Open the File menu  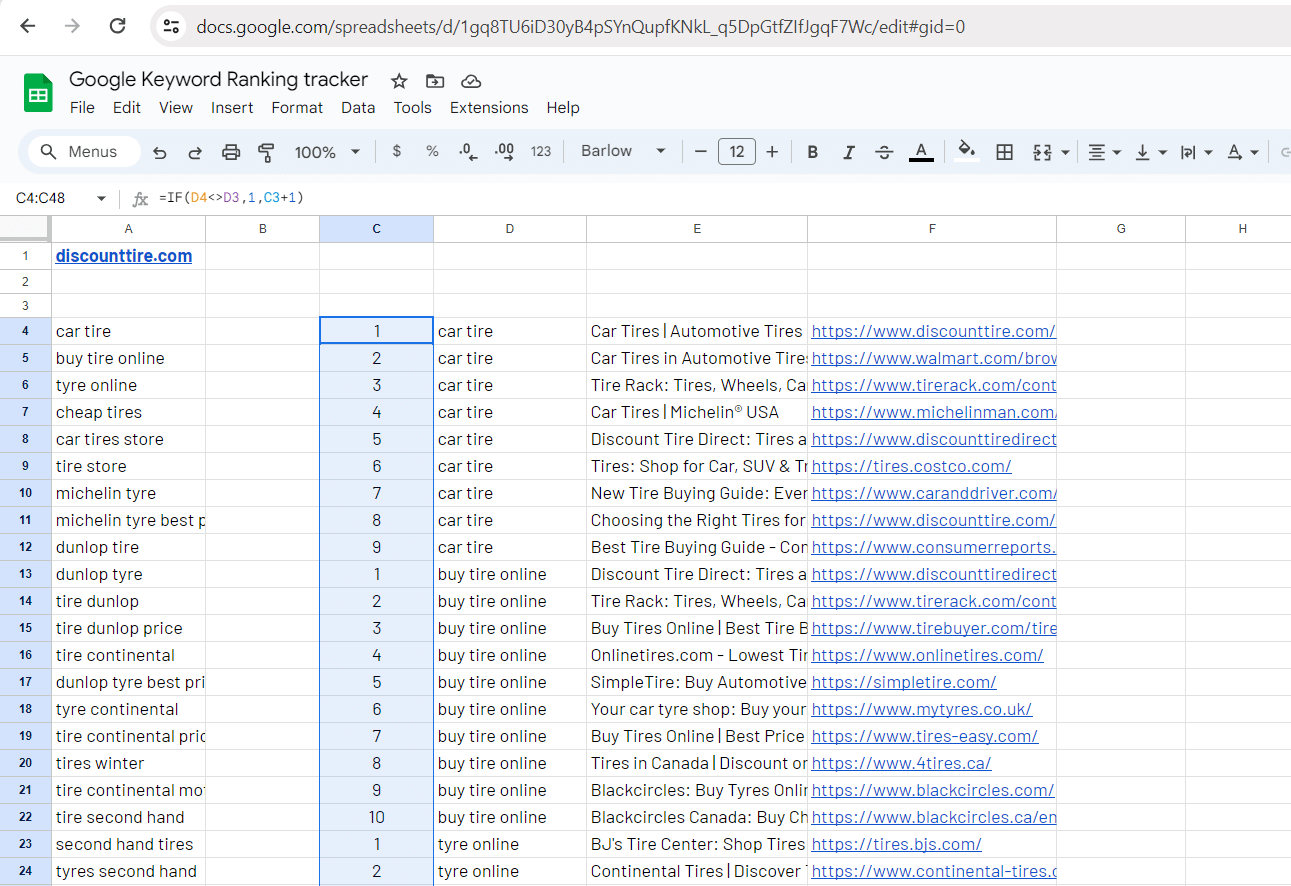coord(83,108)
